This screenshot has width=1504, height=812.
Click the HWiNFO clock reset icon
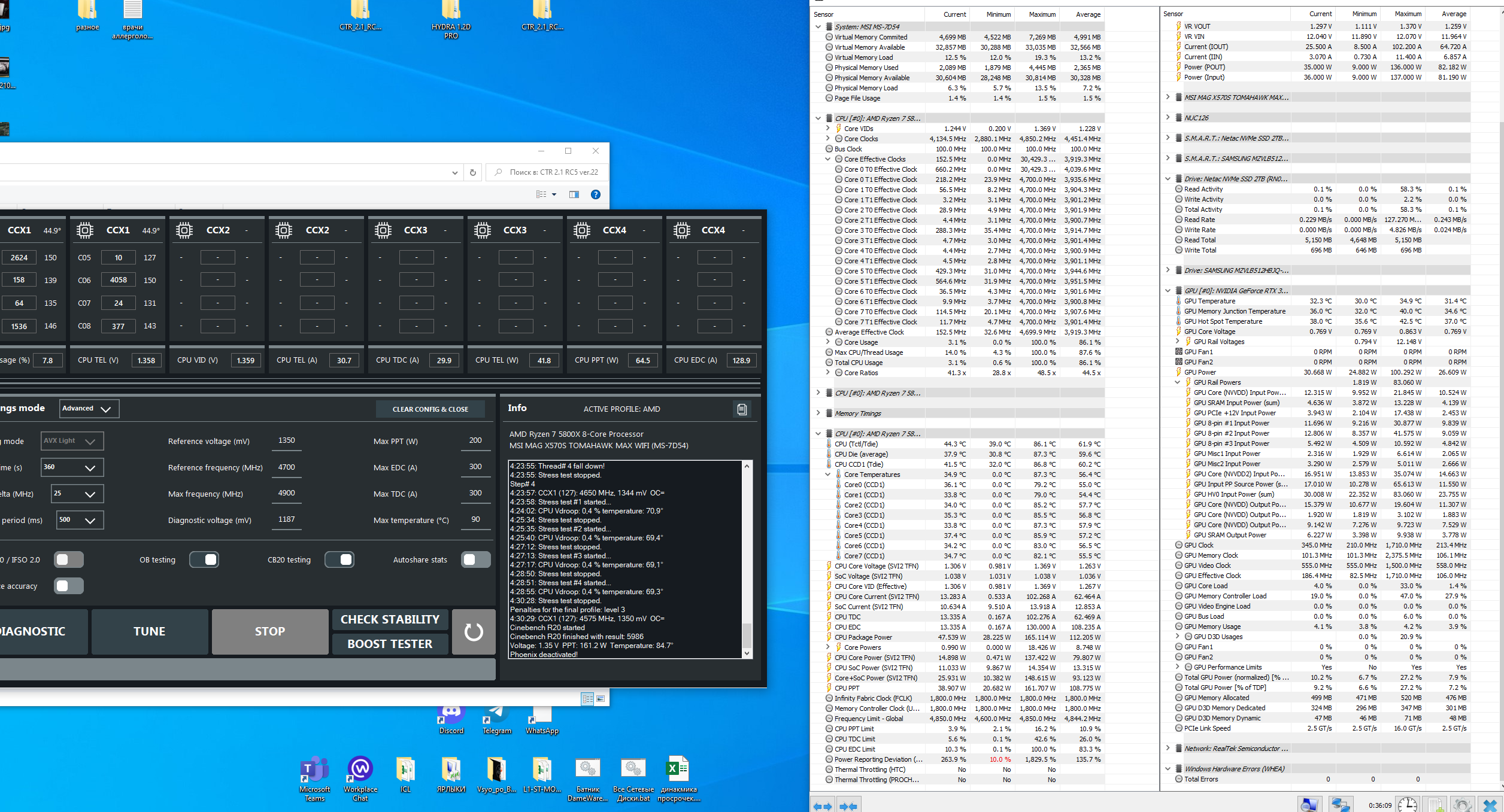(x=1407, y=805)
